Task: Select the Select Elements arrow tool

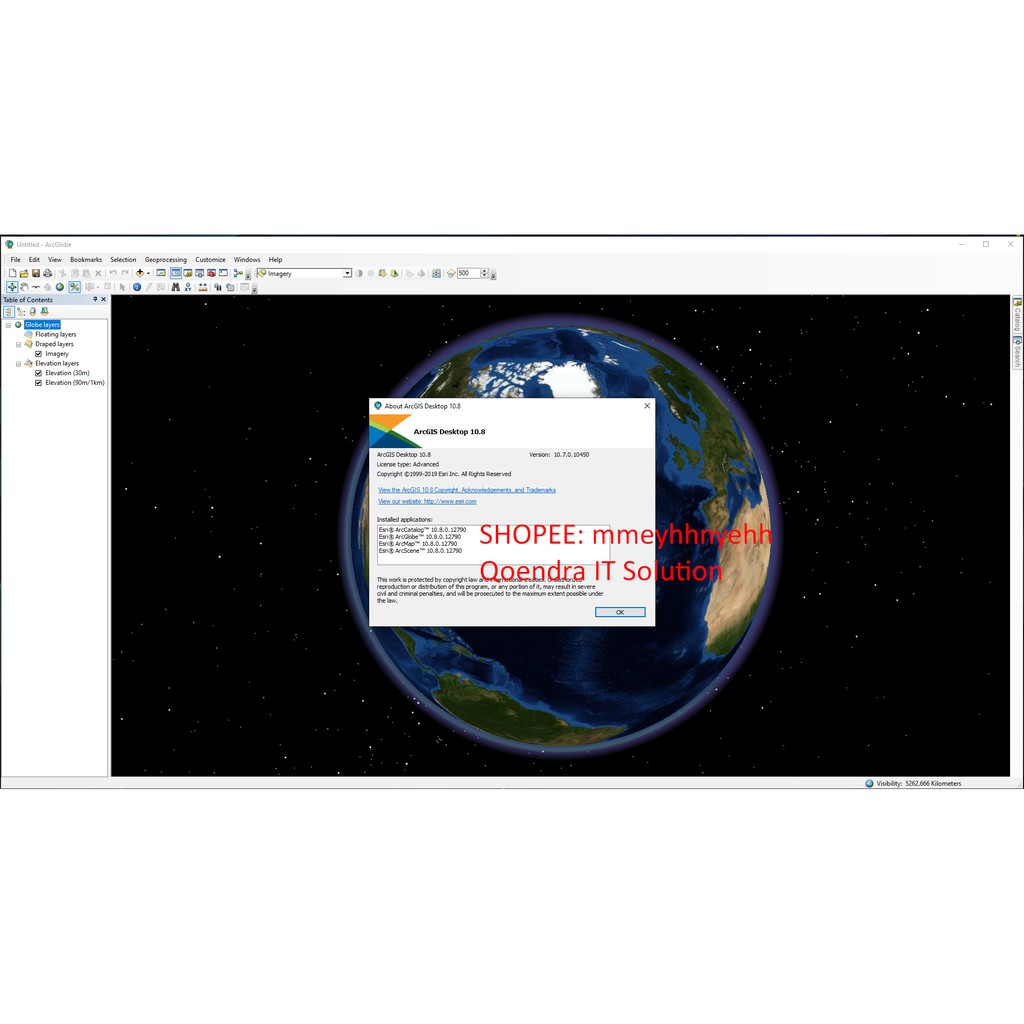Action: 122,287
